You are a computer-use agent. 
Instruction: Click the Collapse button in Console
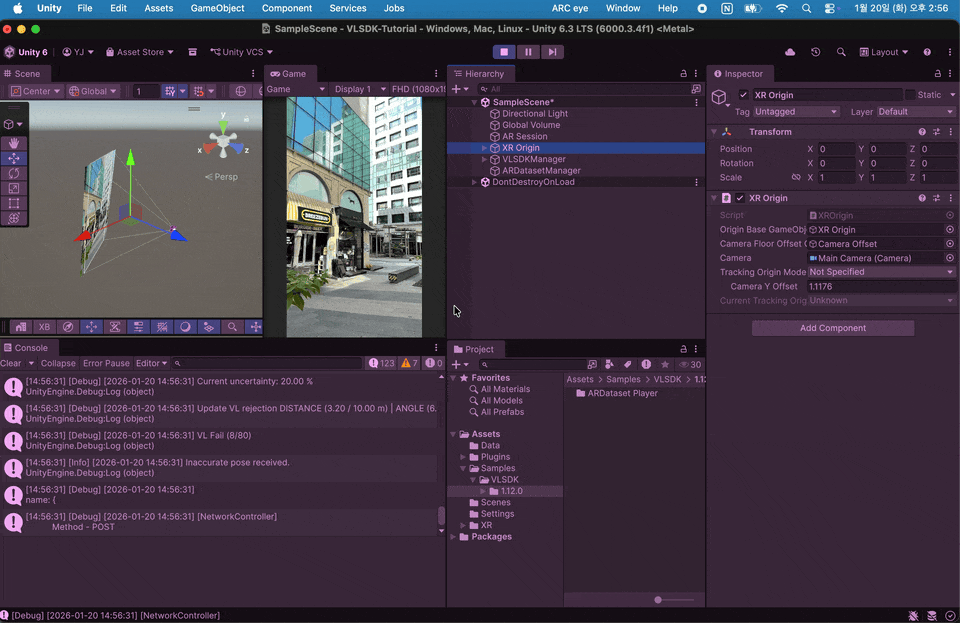click(58, 364)
